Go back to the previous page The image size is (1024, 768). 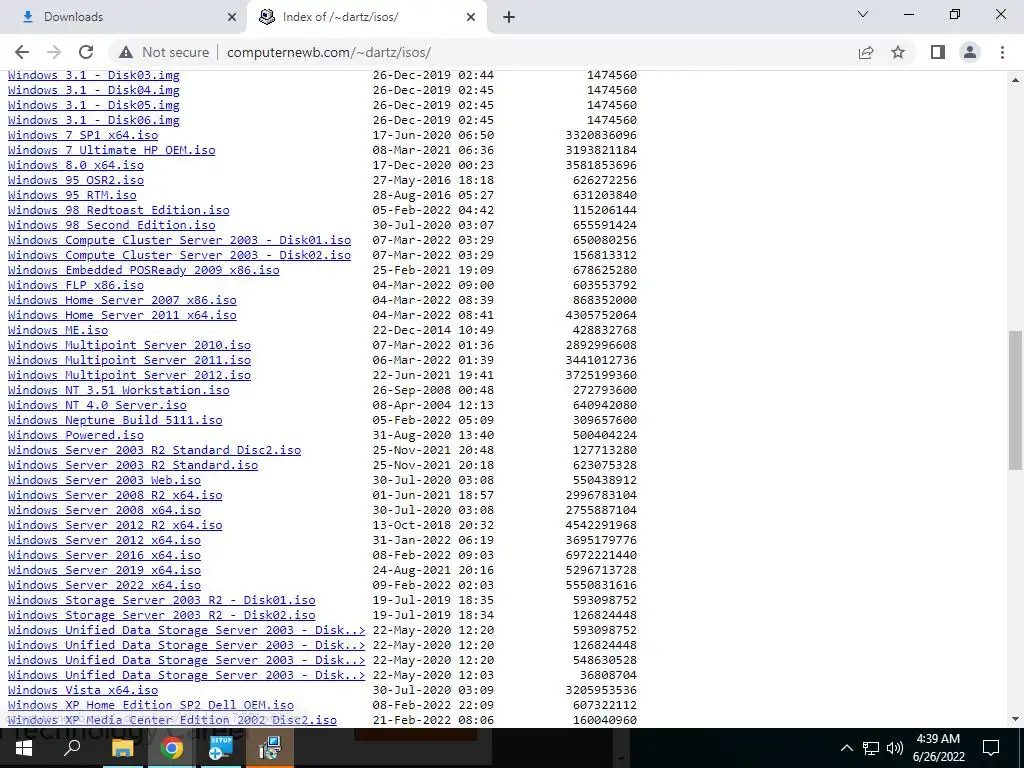[22, 52]
